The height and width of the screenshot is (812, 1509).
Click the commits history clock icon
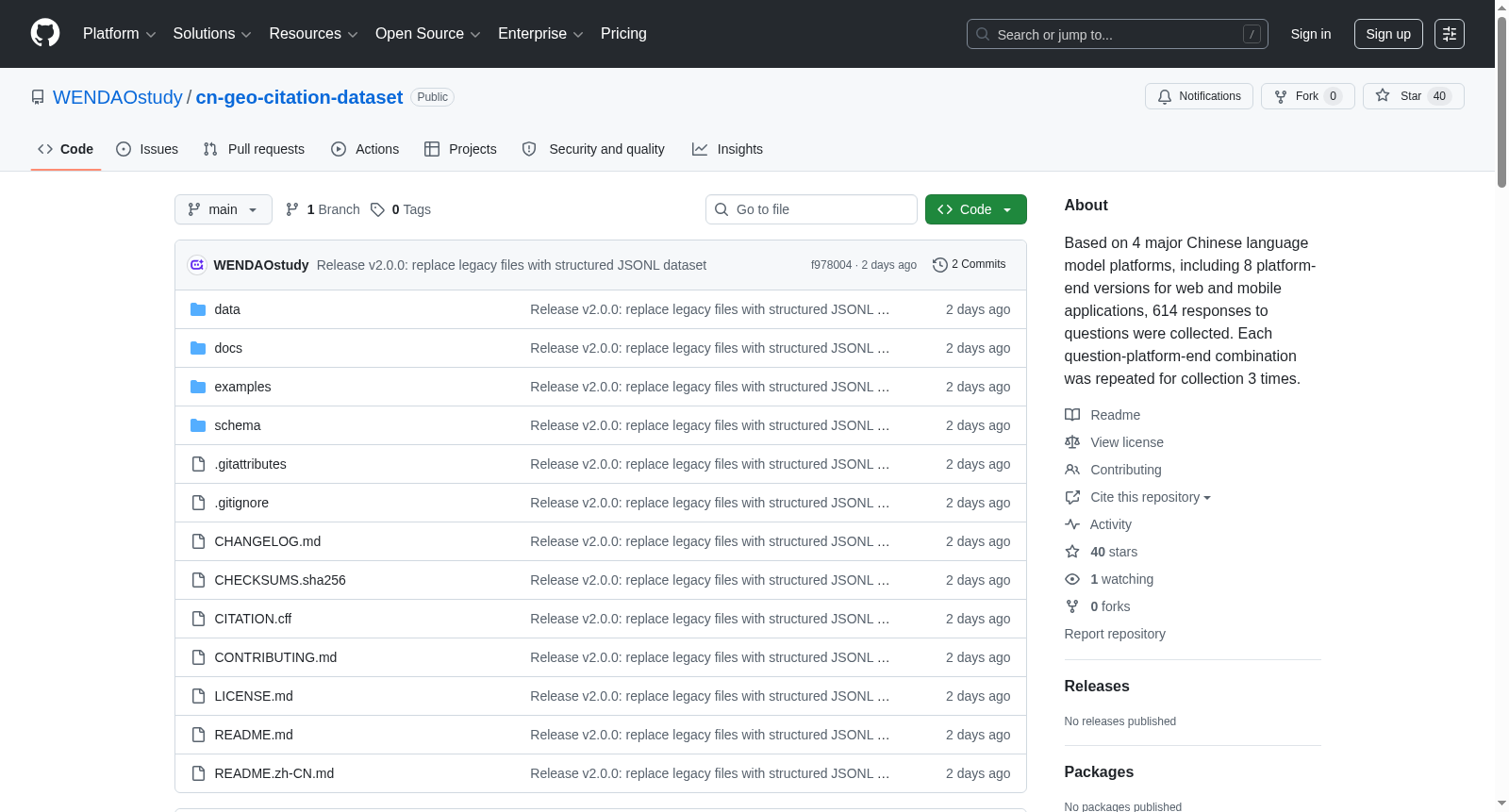(939, 265)
